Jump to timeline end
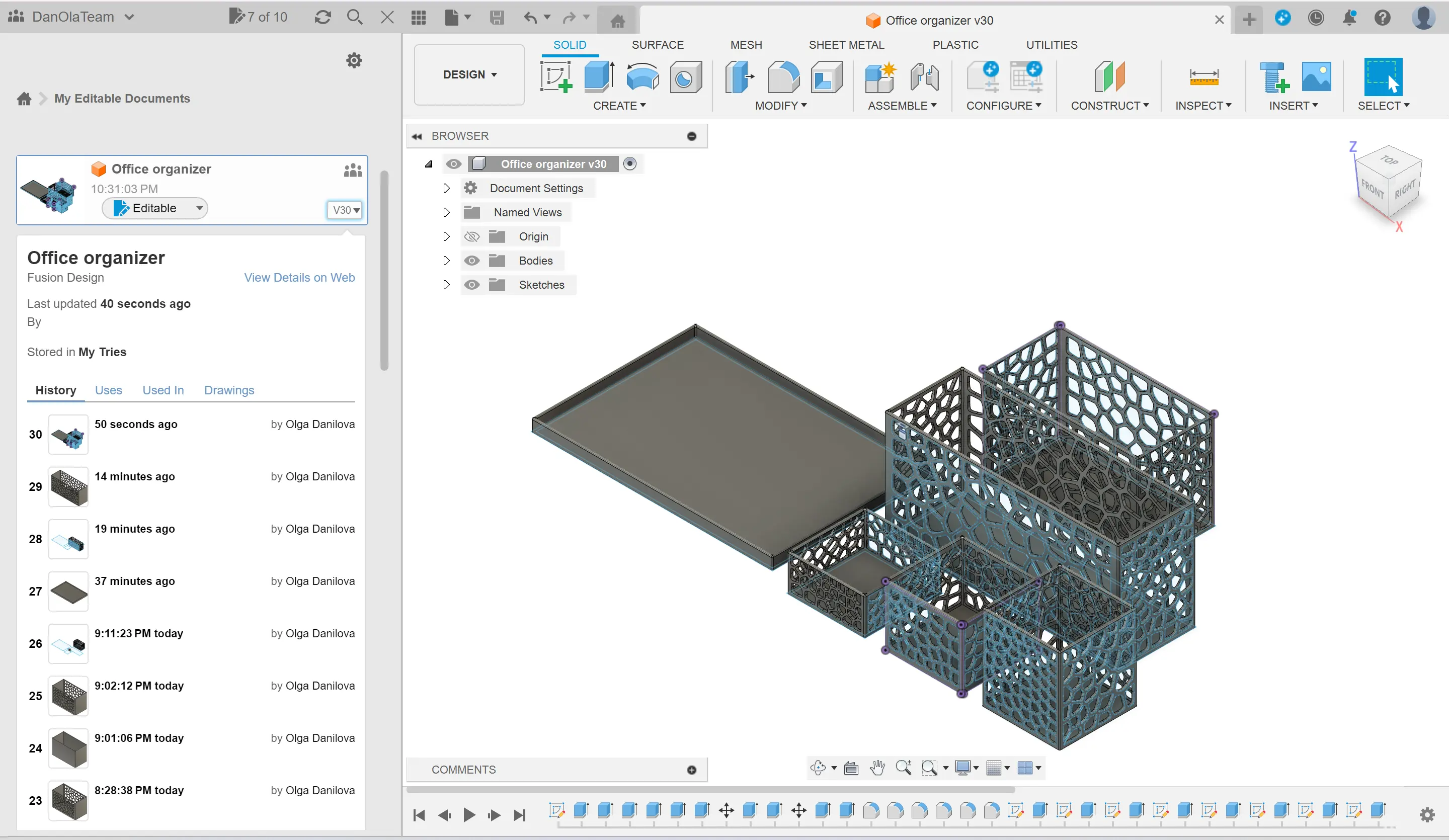Screen dimensions: 1449x840 [x=520, y=815]
